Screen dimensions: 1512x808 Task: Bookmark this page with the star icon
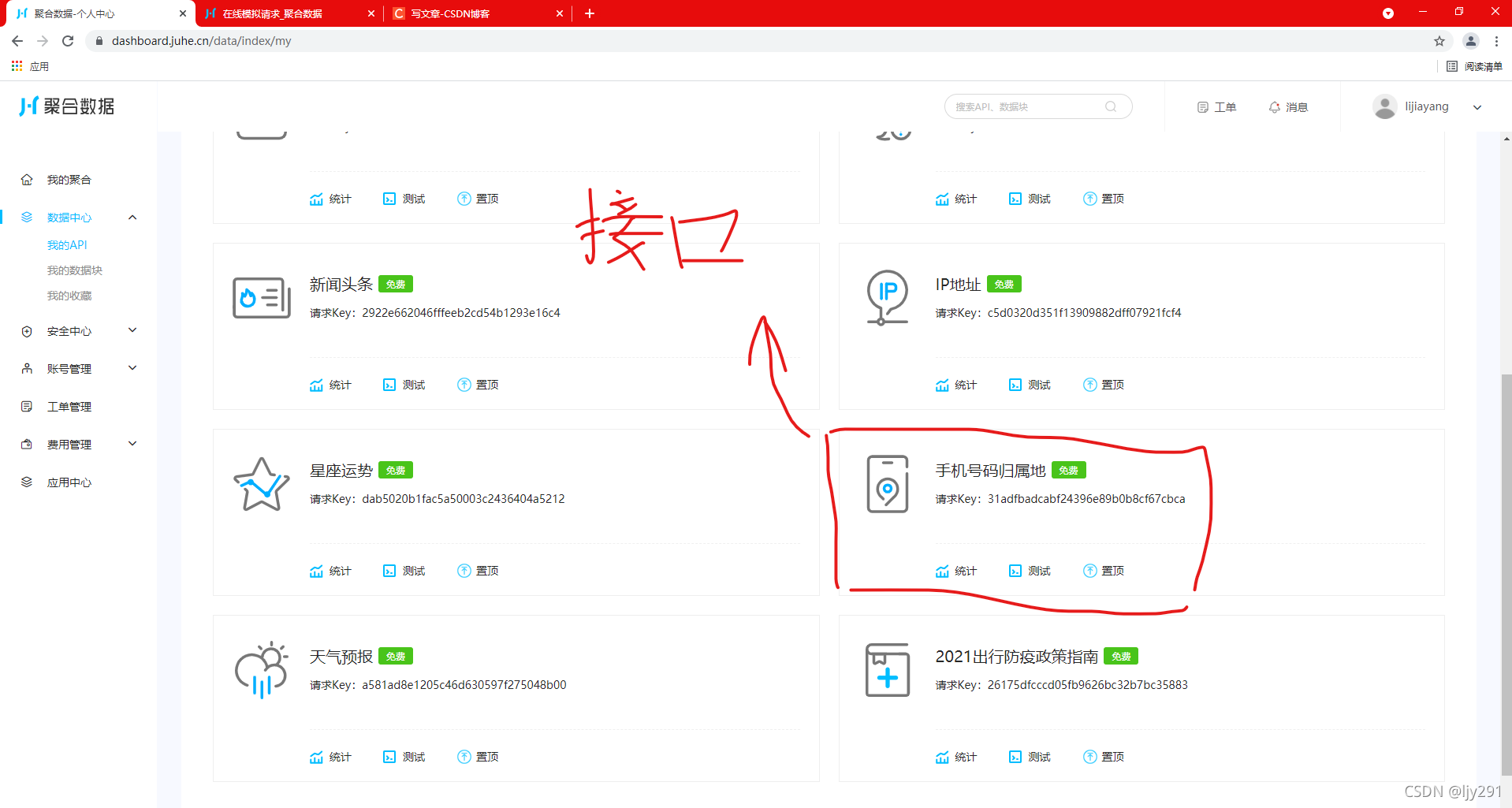click(x=1439, y=40)
